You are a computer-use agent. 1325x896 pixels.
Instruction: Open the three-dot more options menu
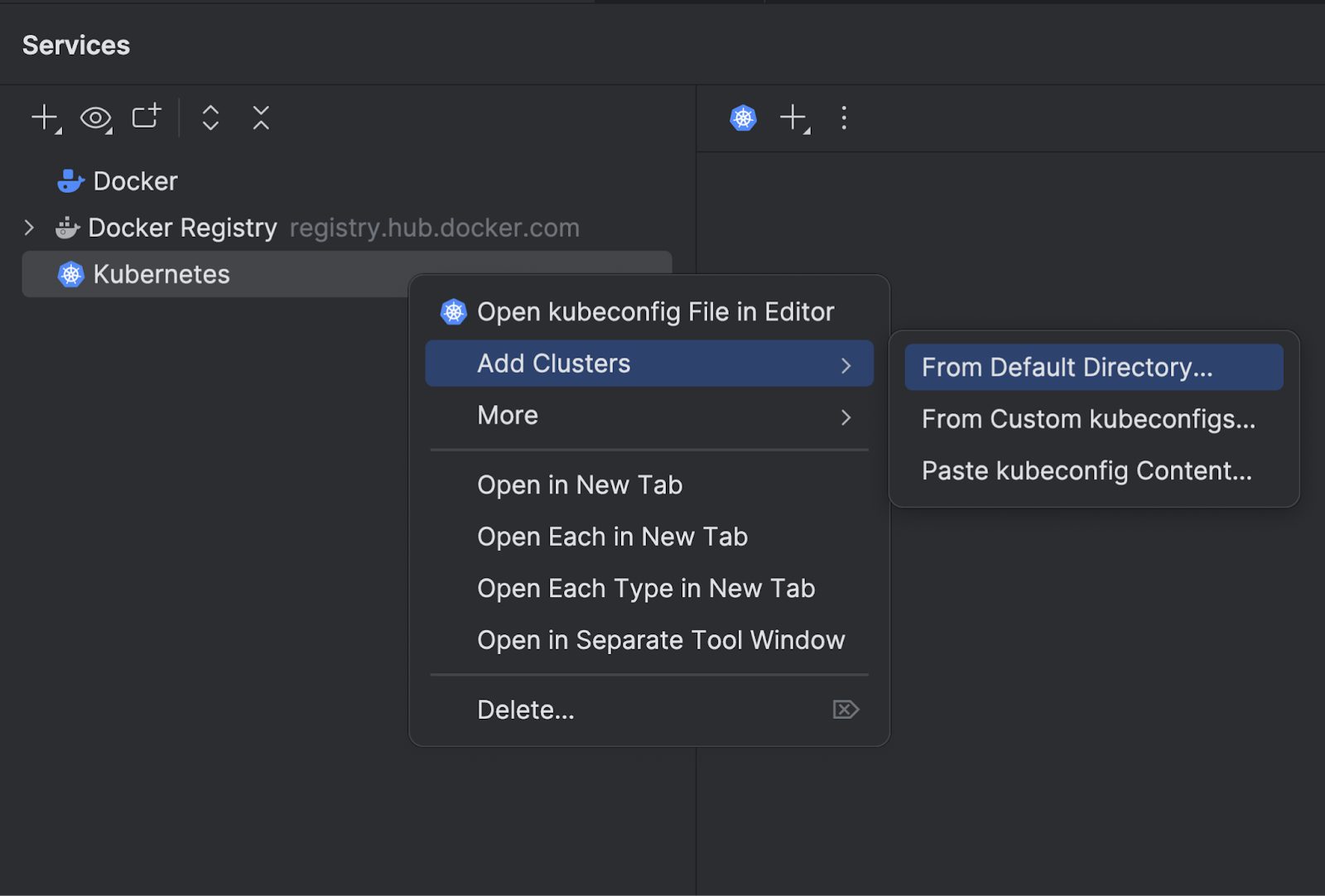click(x=844, y=118)
